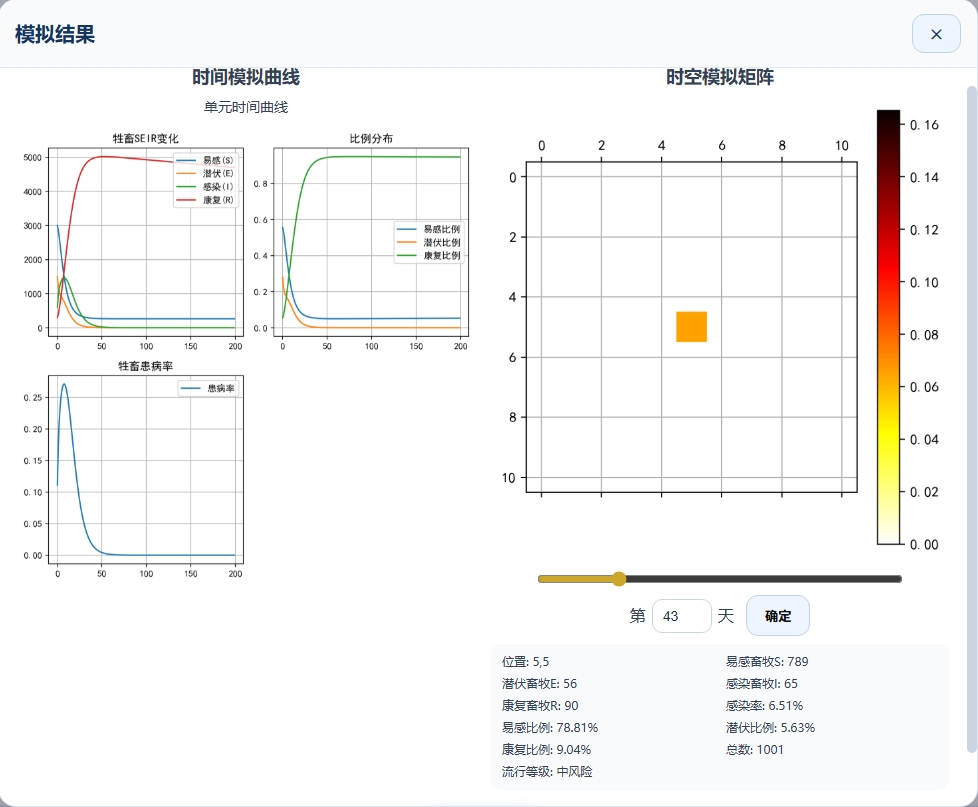978x807 pixels.
Task: Click the dialog's vertical scrollbar
Action: click(971, 420)
